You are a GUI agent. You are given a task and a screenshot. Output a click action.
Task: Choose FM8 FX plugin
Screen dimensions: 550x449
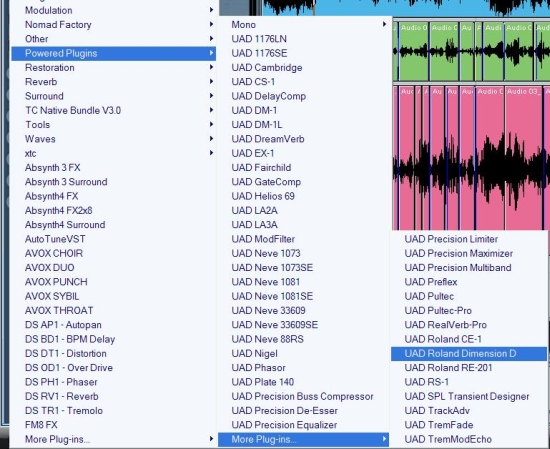click(113, 425)
